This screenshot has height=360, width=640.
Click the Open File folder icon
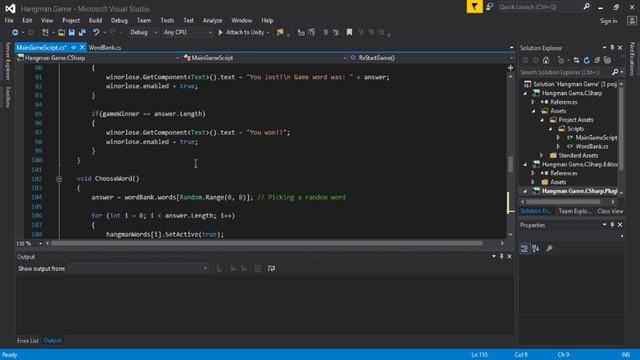click(61, 32)
